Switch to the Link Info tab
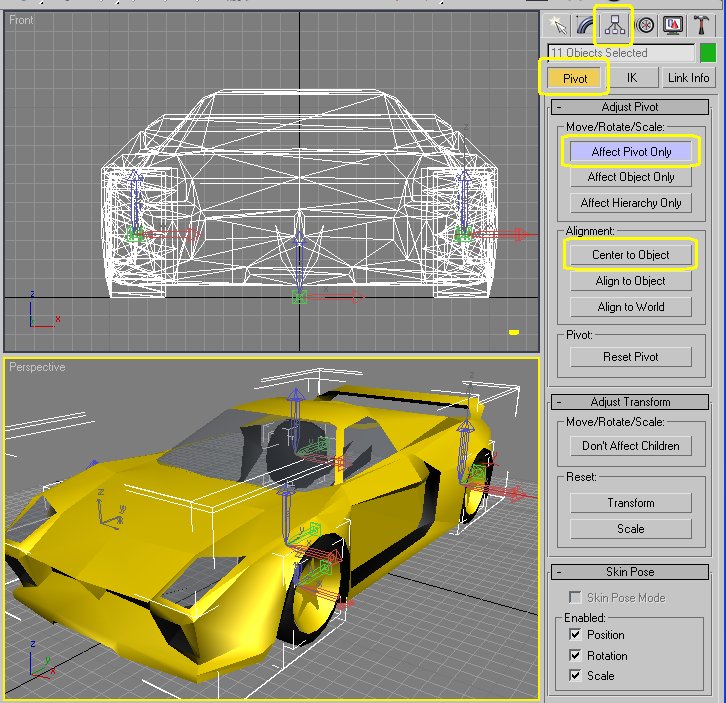This screenshot has width=726, height=703. click(687, 78)
